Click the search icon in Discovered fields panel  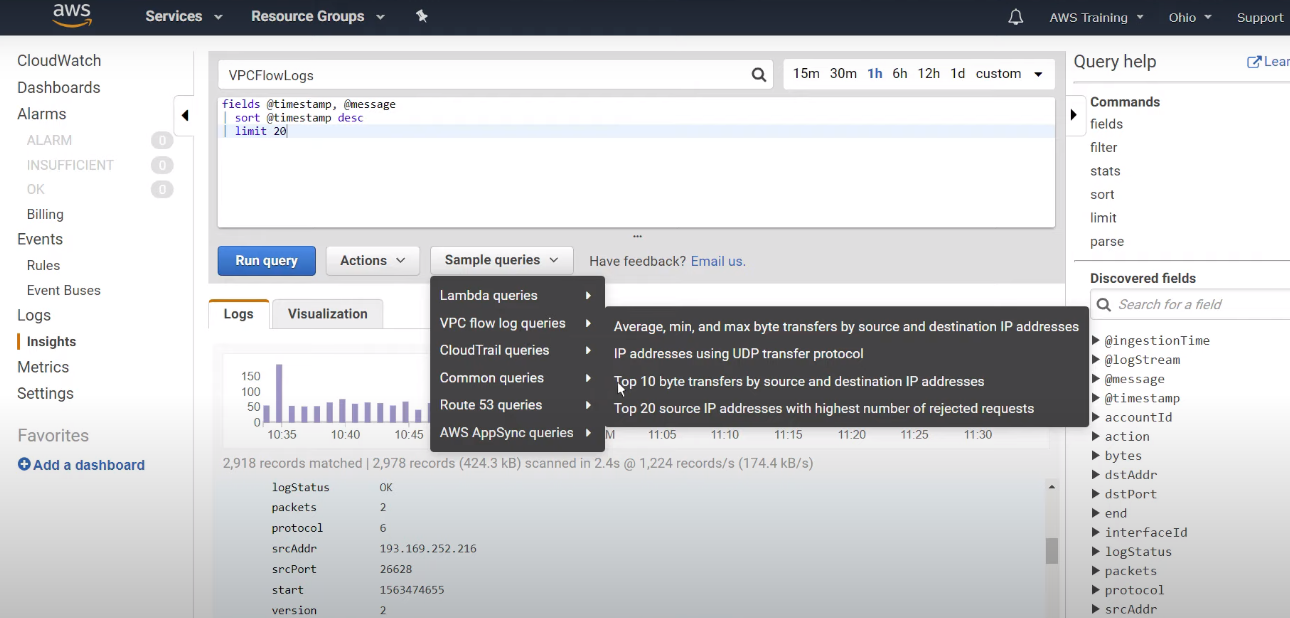tap(1102, 304)
